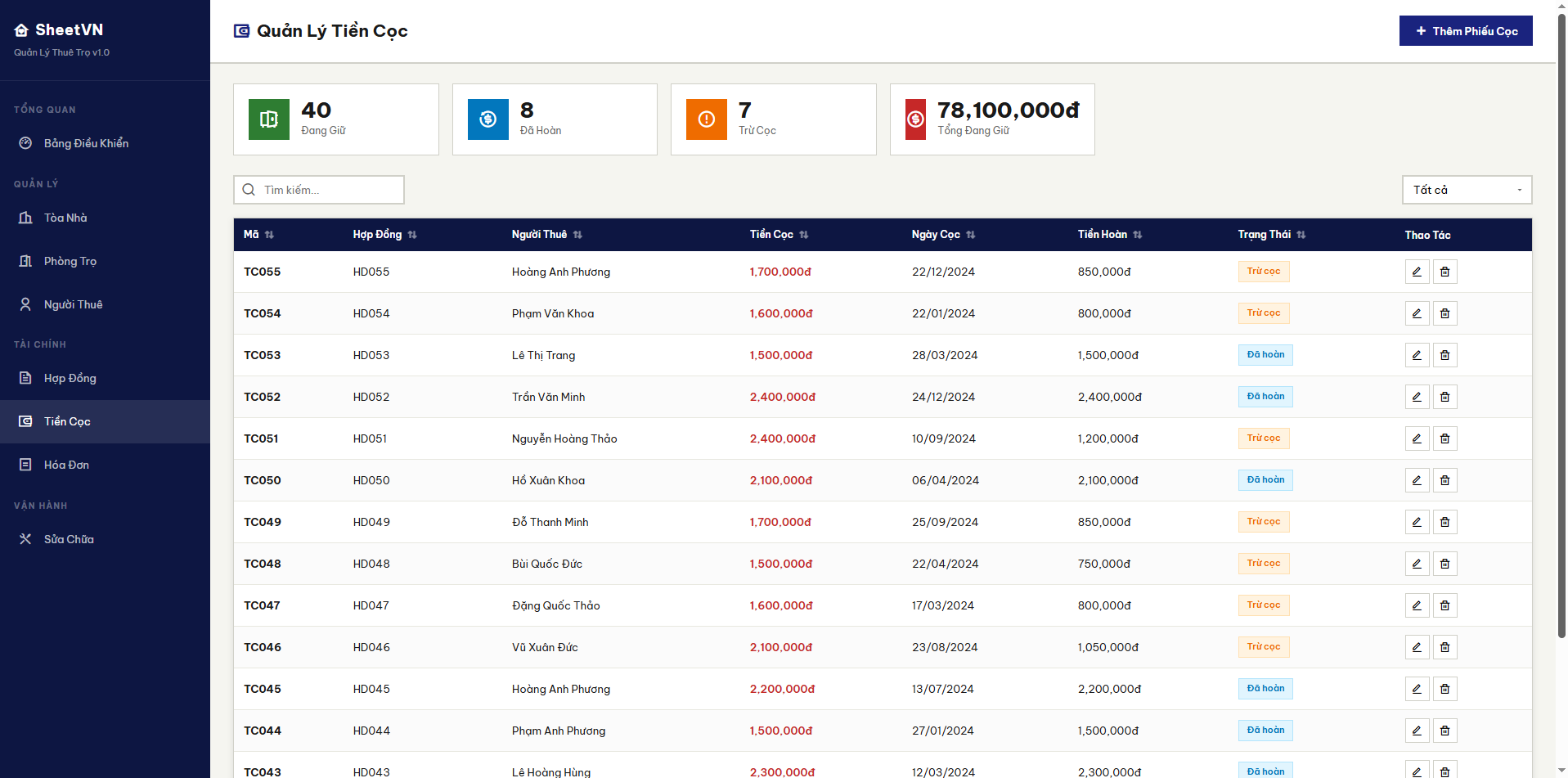Screen dimensions: 1568x778
Task: Sort by Hợp Đồng column
Action: 412,235
